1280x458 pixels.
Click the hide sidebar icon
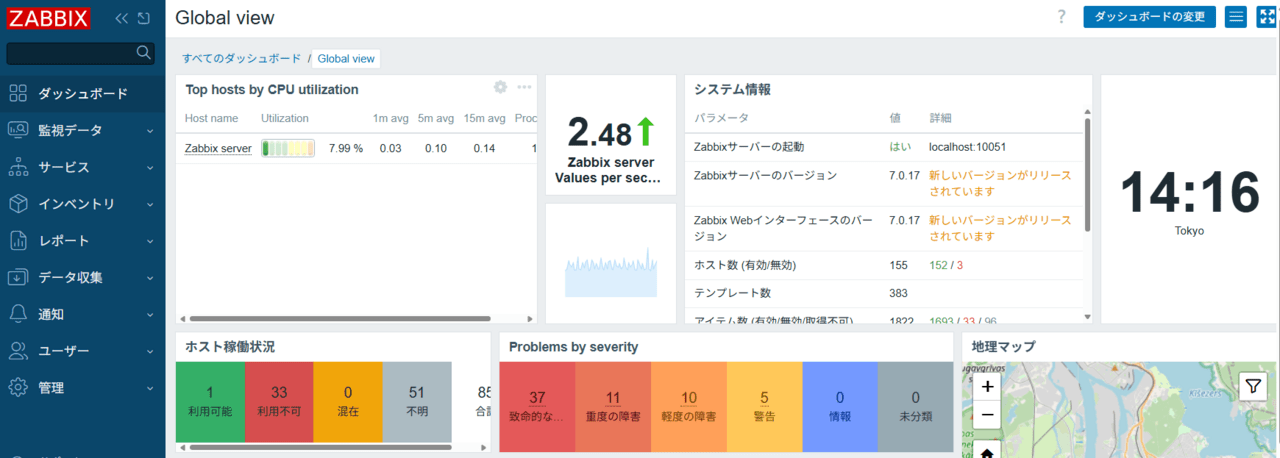144,18
